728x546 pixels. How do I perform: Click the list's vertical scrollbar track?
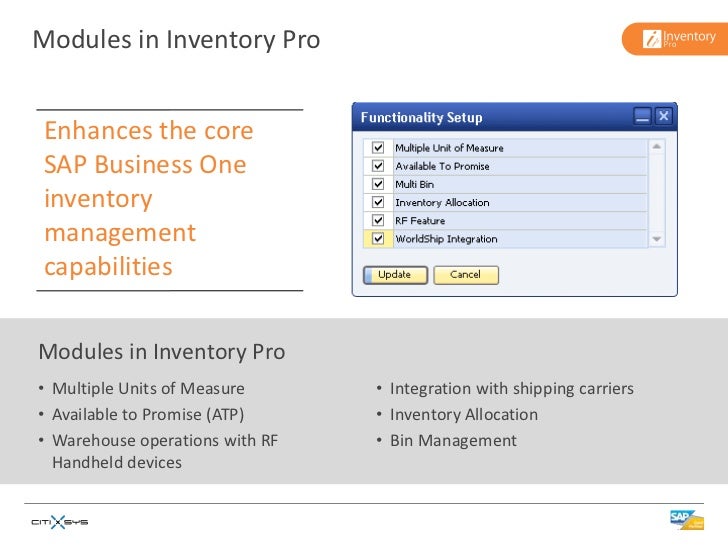(x=656, y=193)
